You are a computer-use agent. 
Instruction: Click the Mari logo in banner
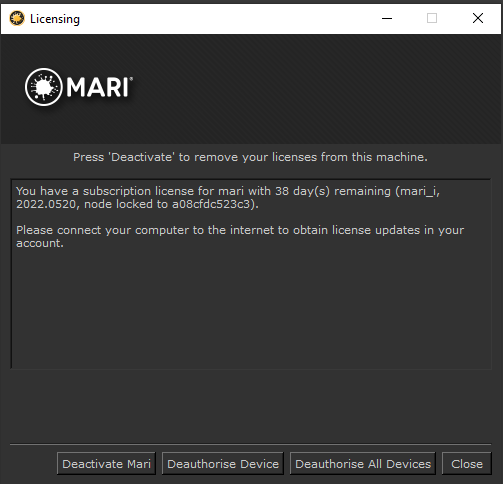[x=79, y=87]
